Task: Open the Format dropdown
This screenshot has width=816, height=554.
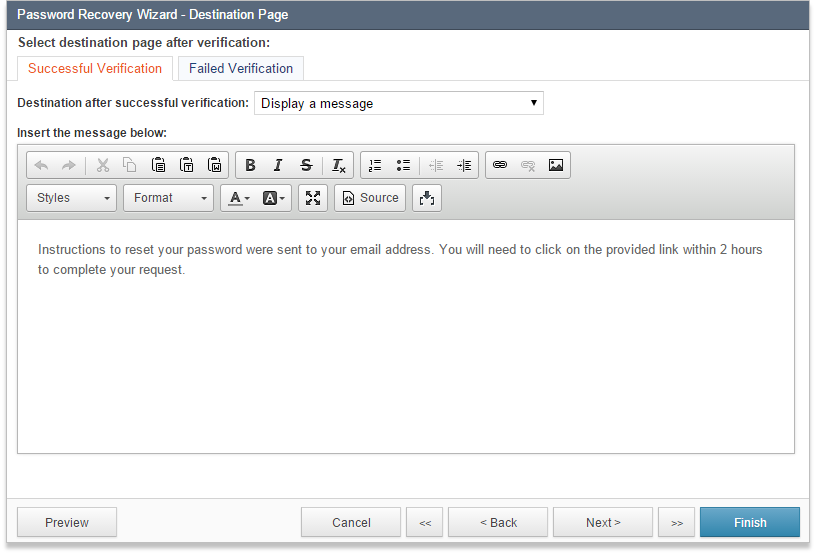Action: pyautogui.click(x=169, y=198)
